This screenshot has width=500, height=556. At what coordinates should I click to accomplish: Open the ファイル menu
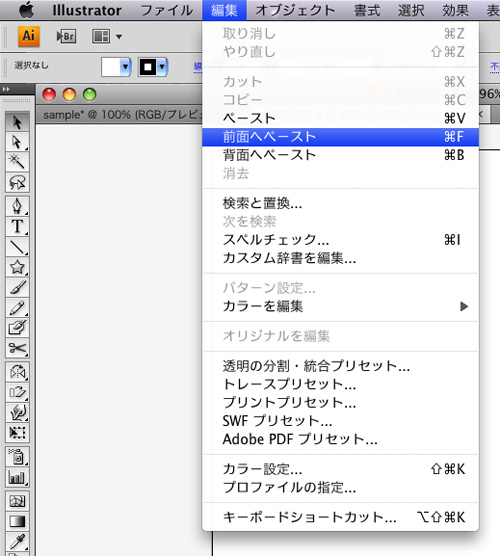167,10
